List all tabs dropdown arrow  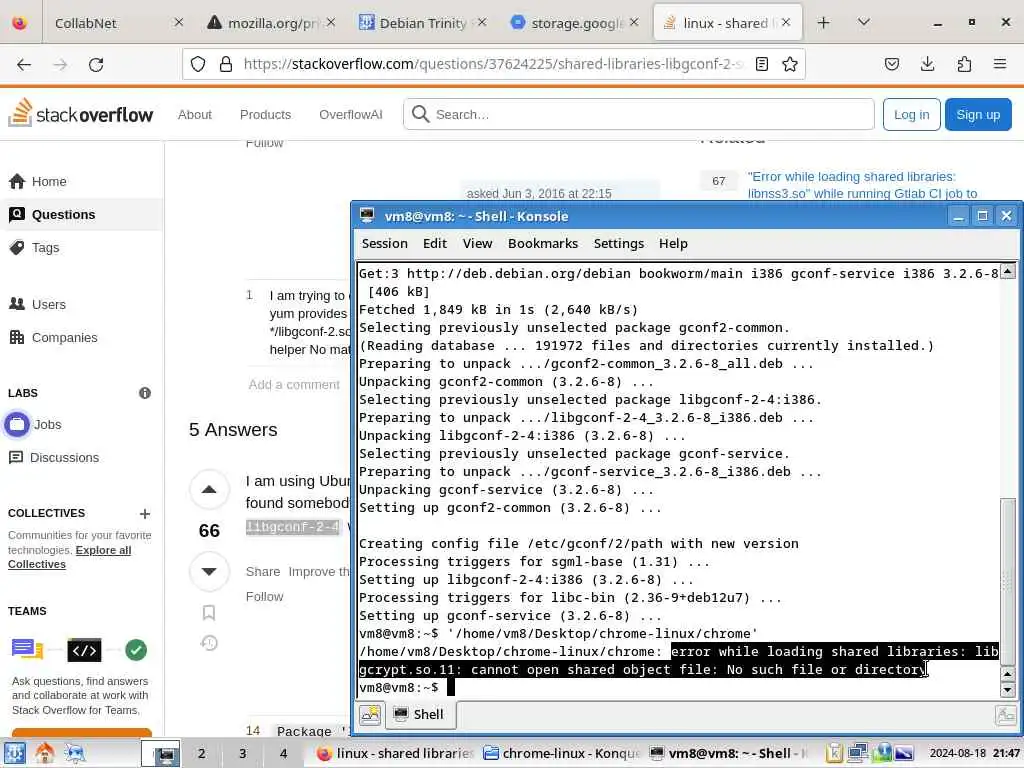[x=863, y=23]
